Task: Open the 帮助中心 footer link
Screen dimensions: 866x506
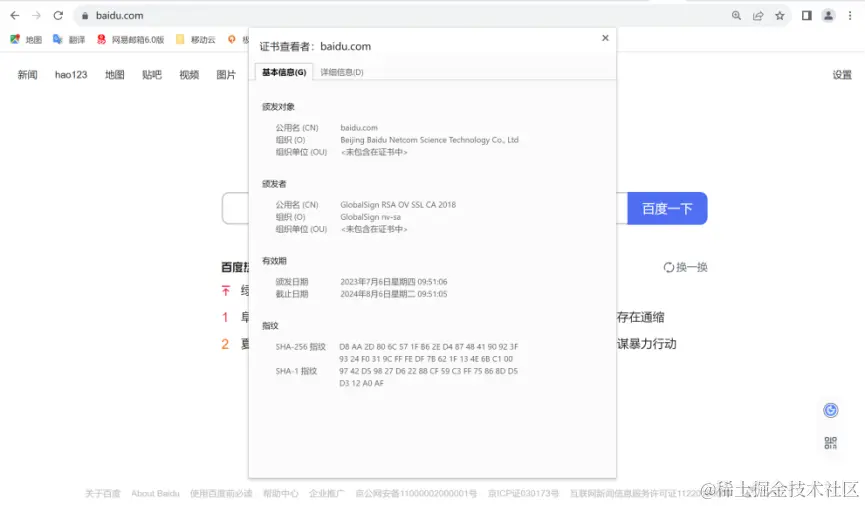Action: point(281,493)
